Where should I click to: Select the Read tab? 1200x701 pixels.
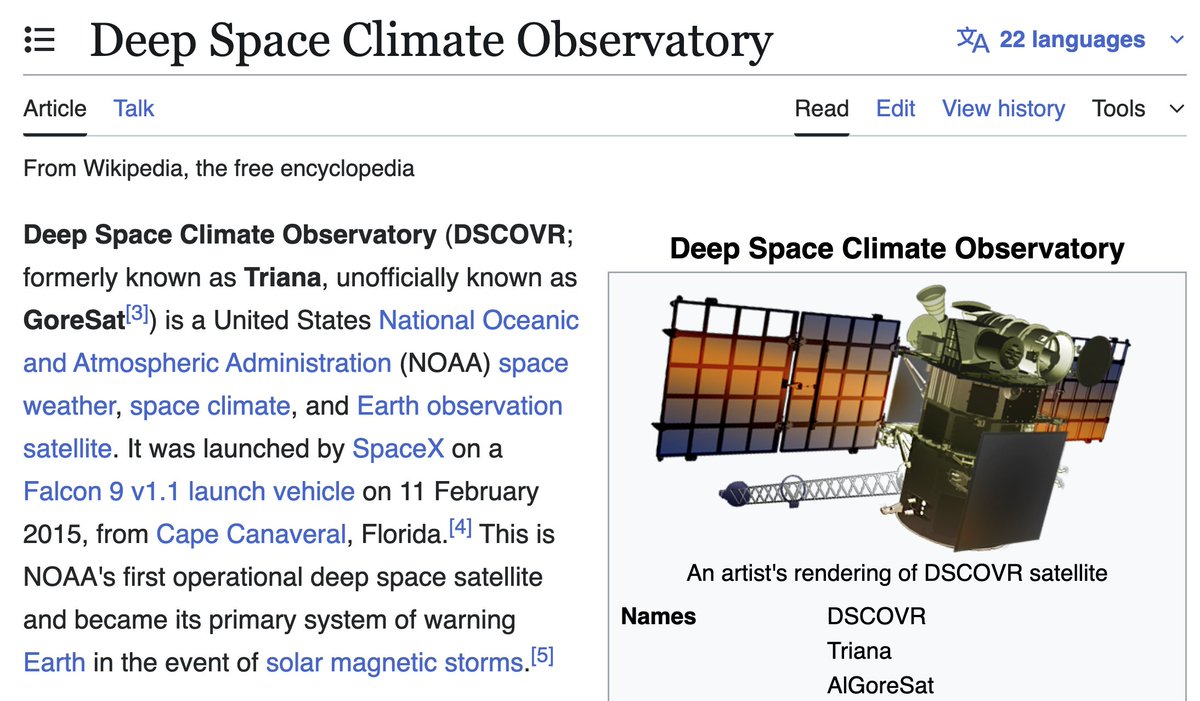pyautogui.click(x=822, y=108)
